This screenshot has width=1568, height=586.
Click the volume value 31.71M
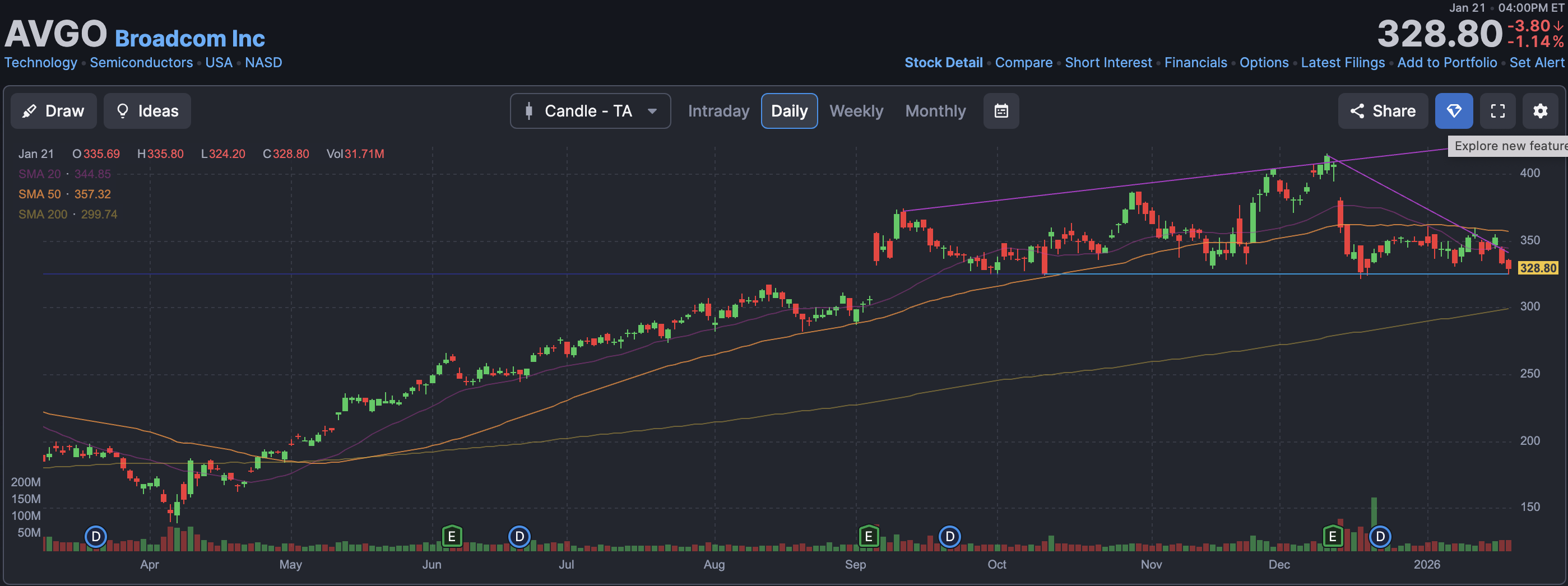pos(365,154)
